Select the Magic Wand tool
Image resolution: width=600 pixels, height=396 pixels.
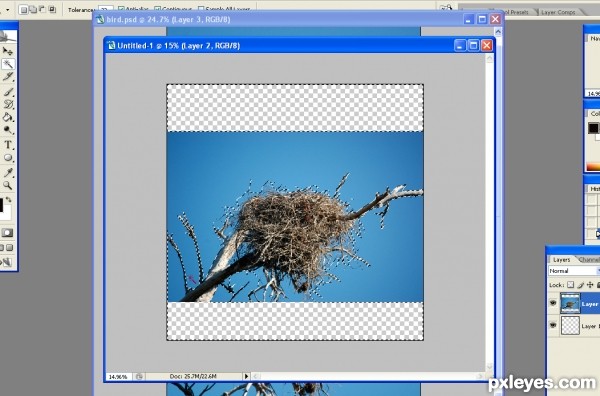[x=8, y=64]
